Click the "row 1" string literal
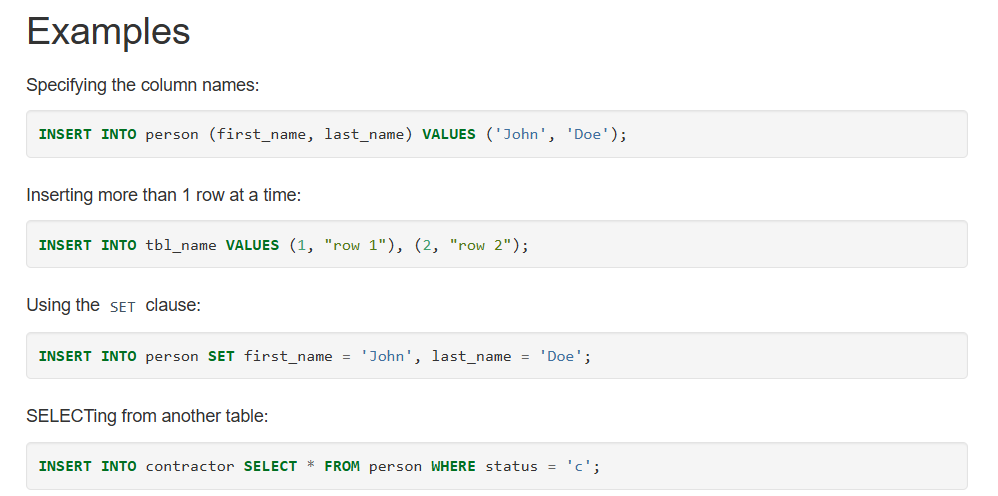The height and width of the screenshot is (496, 998). [x=355, y=245]
